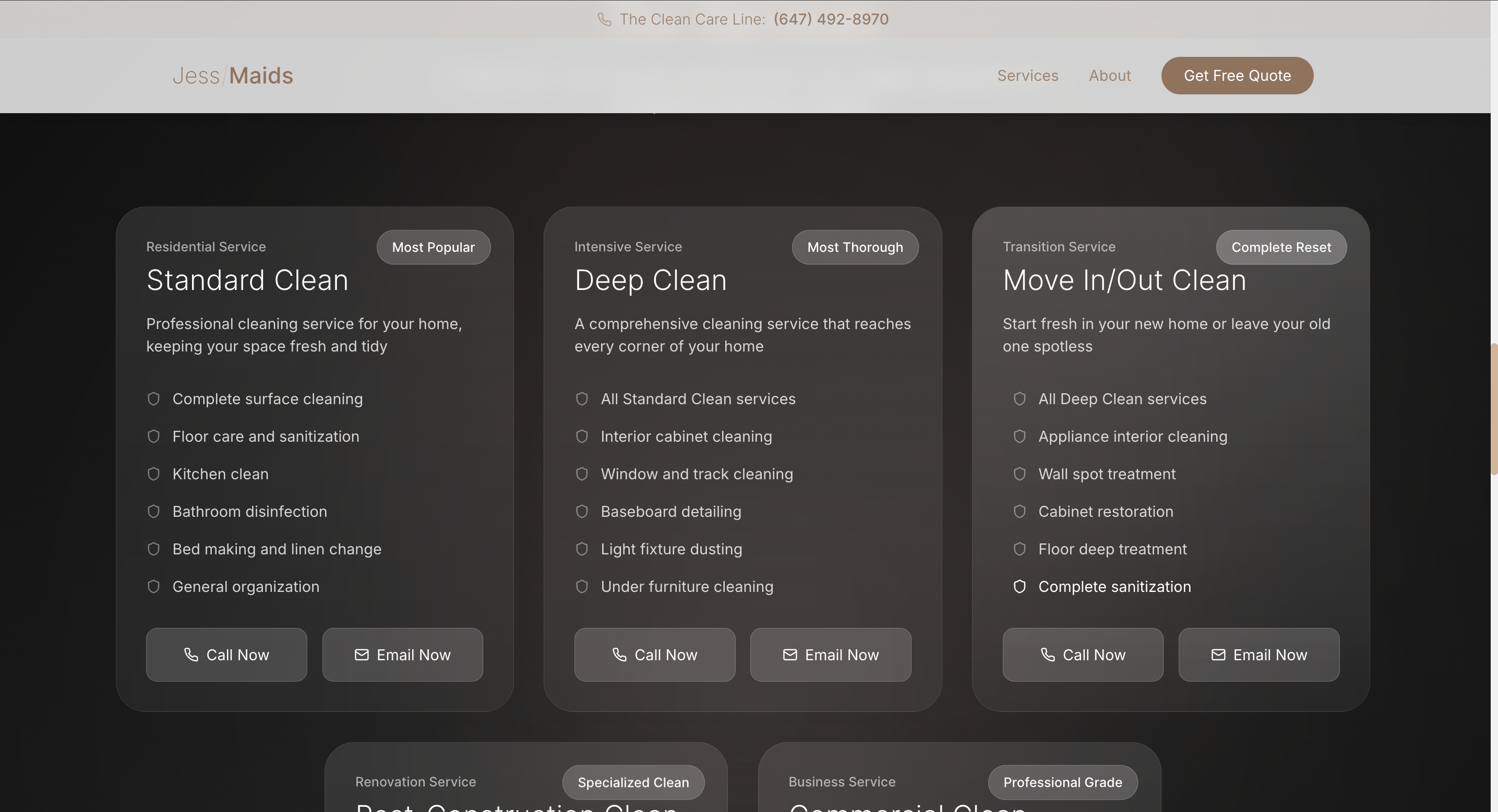1498x812 pixels.
Task: Click the phone icon beside Clean Care Line
Action: [x=604, y=19]
